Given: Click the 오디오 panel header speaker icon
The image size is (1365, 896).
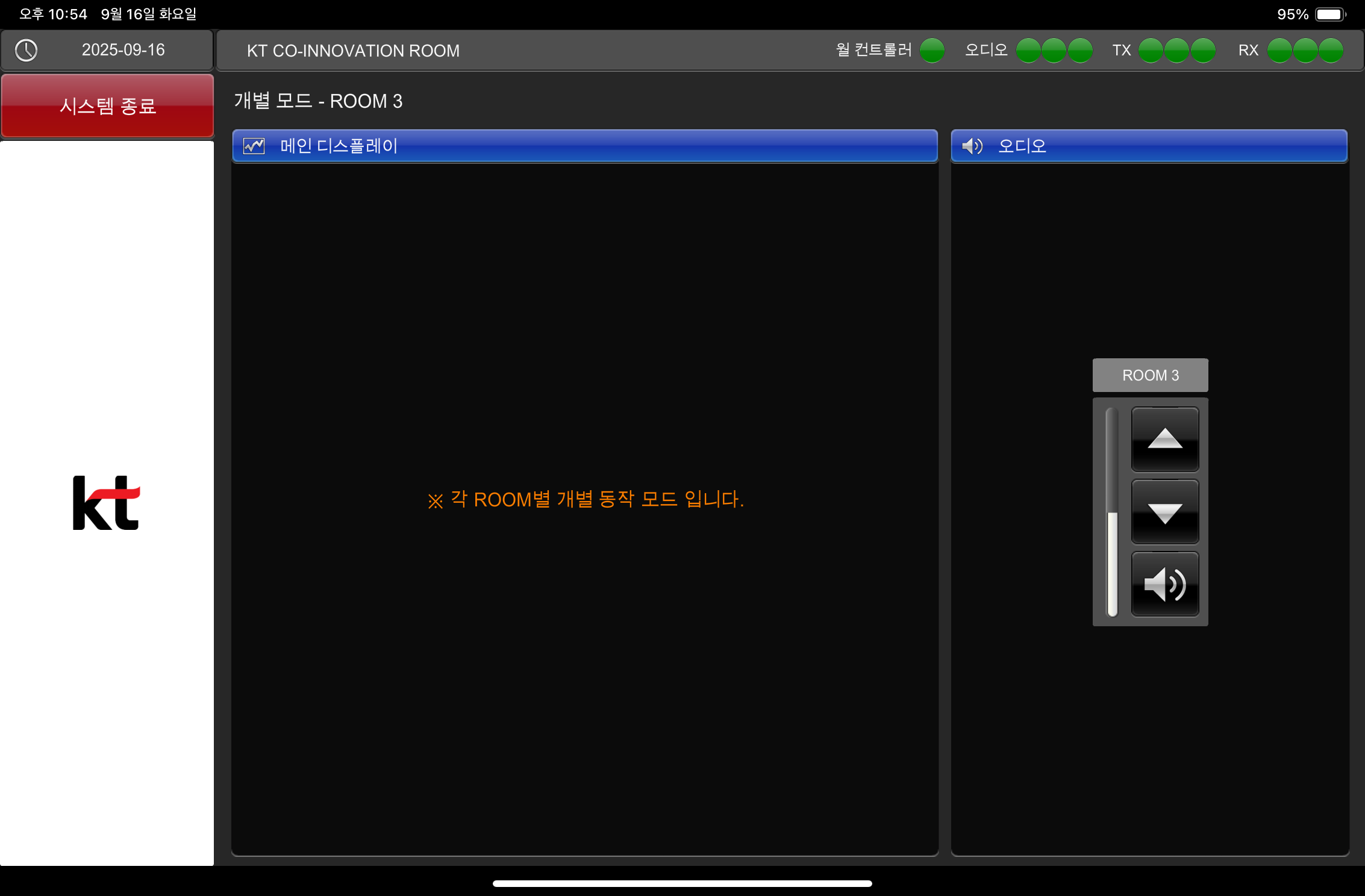Looking at the screenshot, I should [972, 146].
